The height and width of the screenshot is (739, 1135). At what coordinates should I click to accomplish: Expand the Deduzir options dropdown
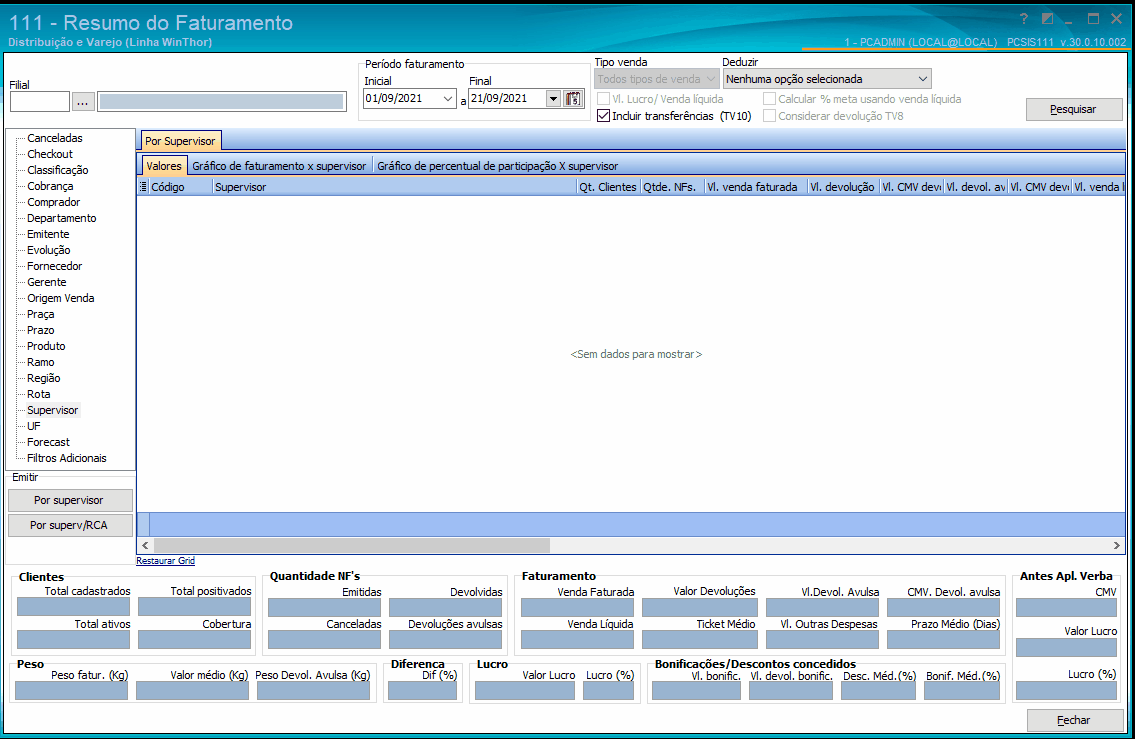(922, 79)
